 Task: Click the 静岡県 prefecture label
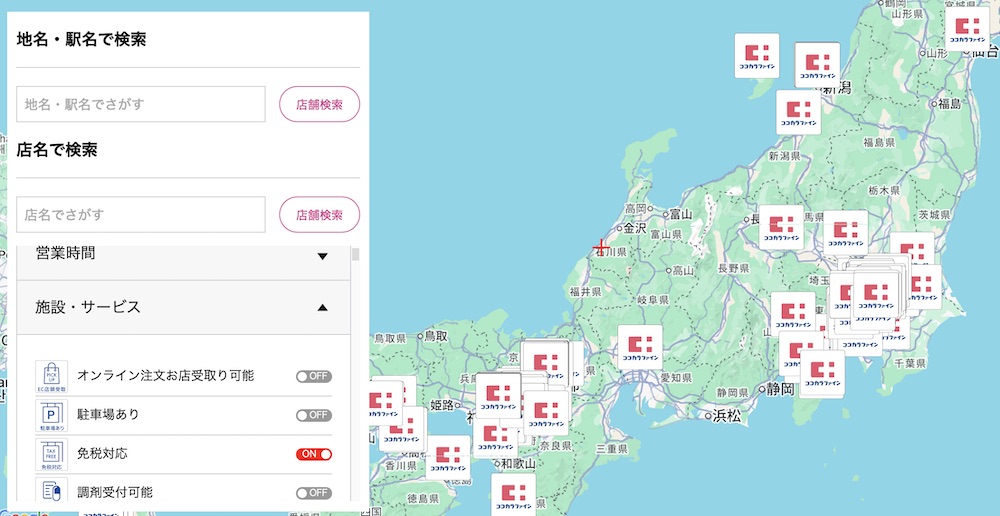pos(732,392)
